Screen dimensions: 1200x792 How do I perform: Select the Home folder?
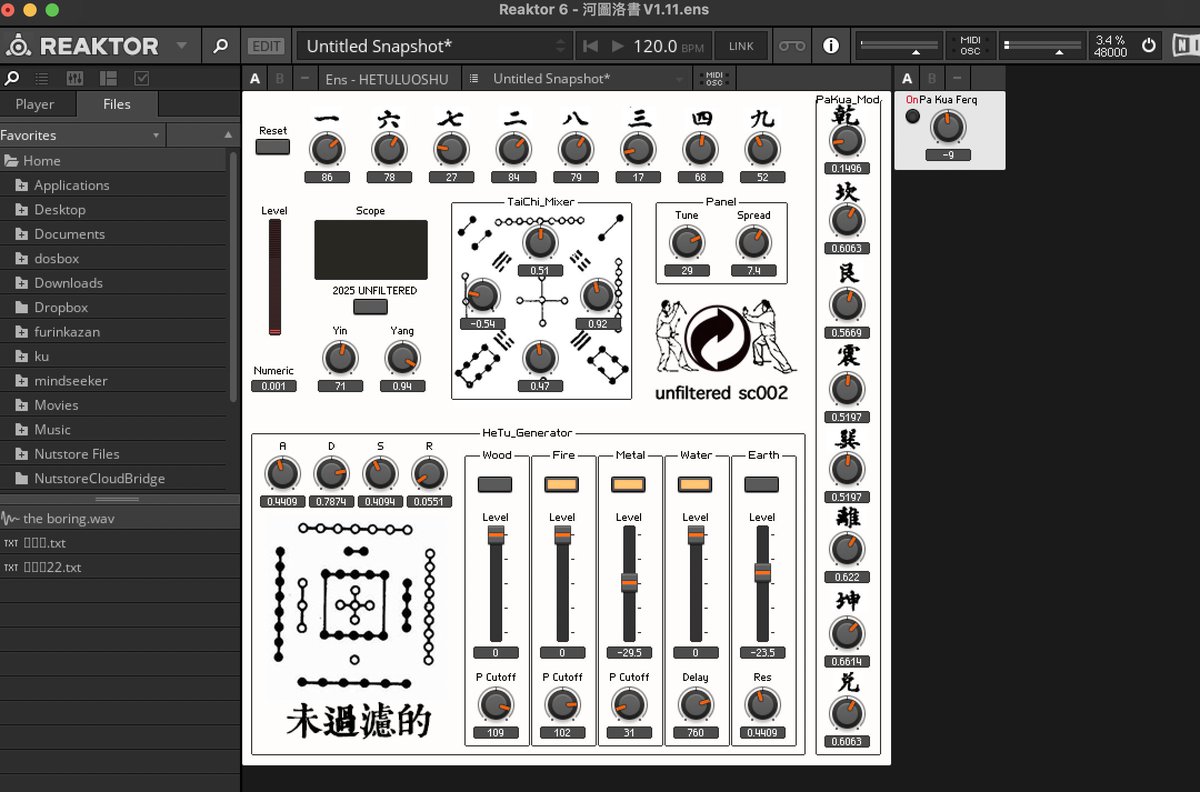click(x=115, y=160)
